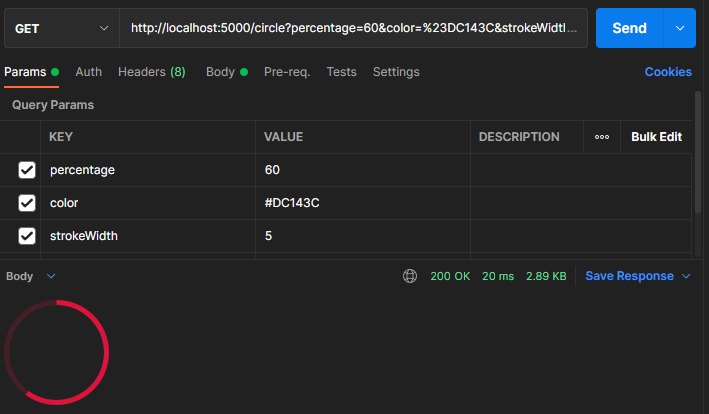
Task: Open the Cookies link
Action: click(x=668, y=72)
